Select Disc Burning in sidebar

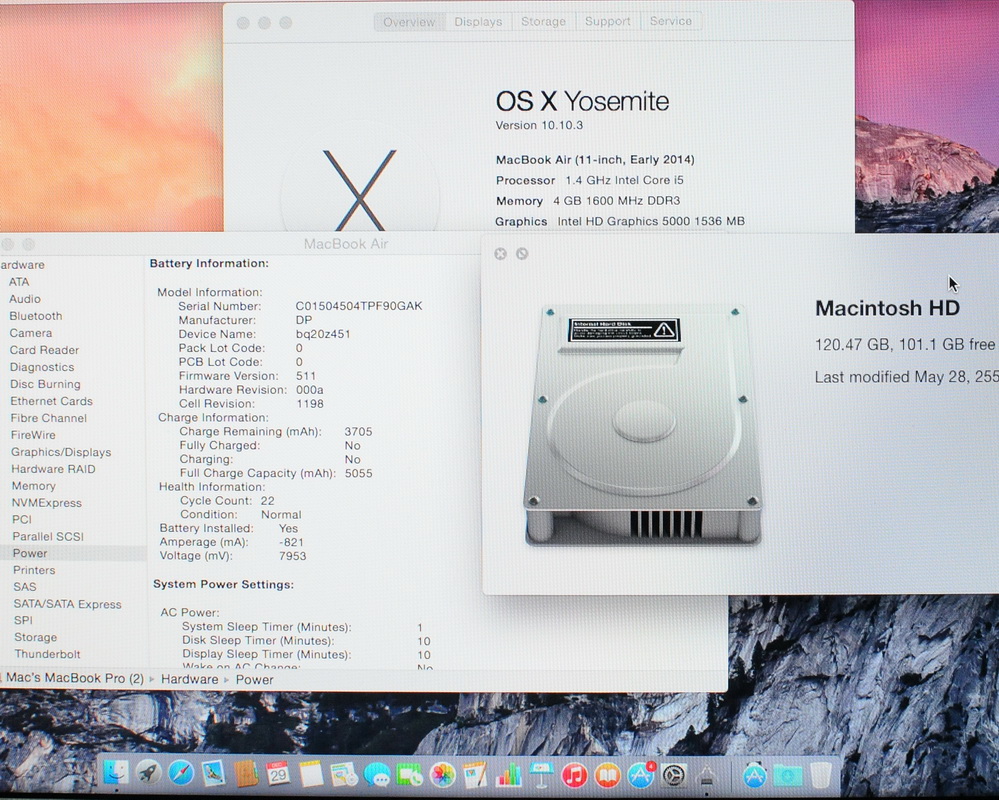pos(45,384)
